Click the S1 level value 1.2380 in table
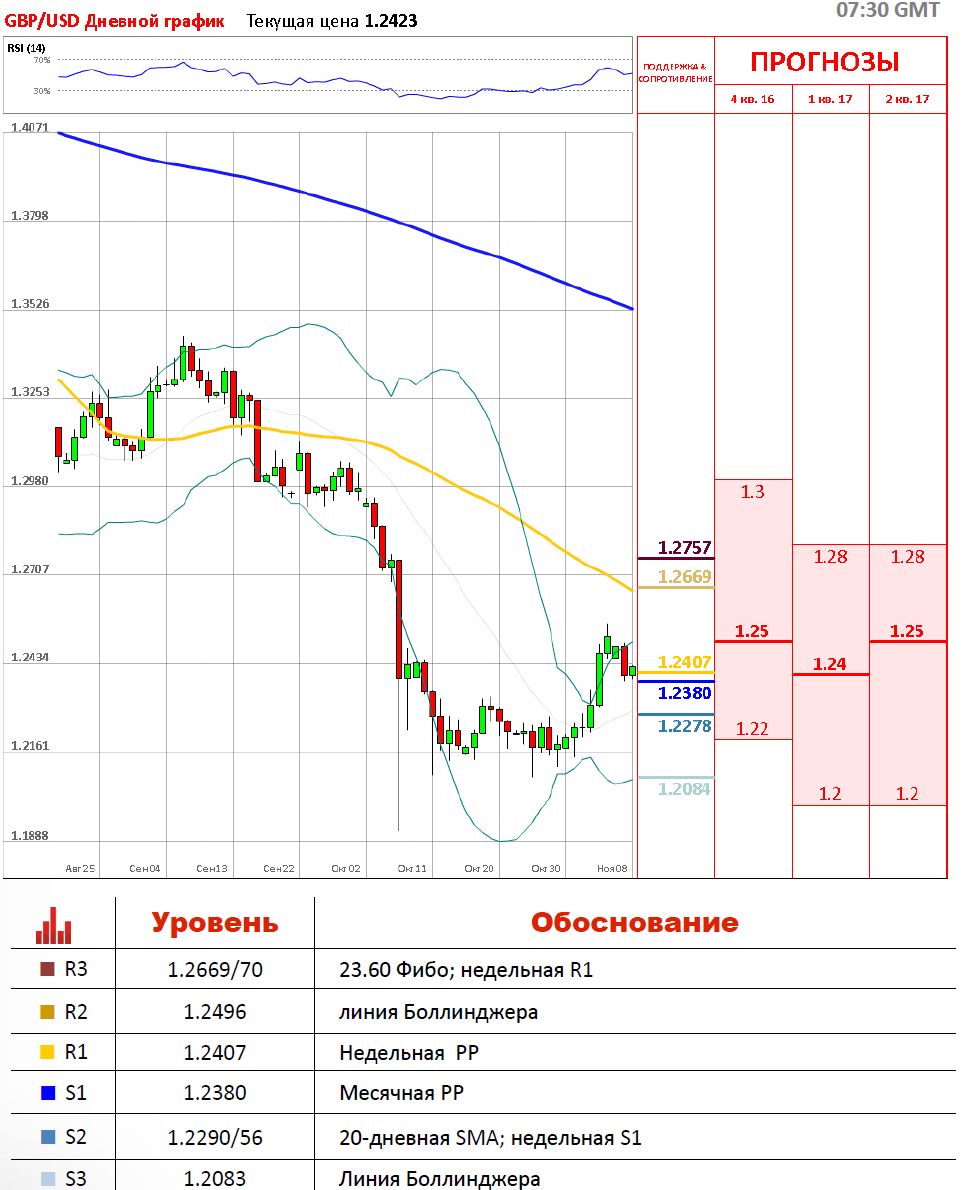Screen dimensions: 966x1190 215,1093
